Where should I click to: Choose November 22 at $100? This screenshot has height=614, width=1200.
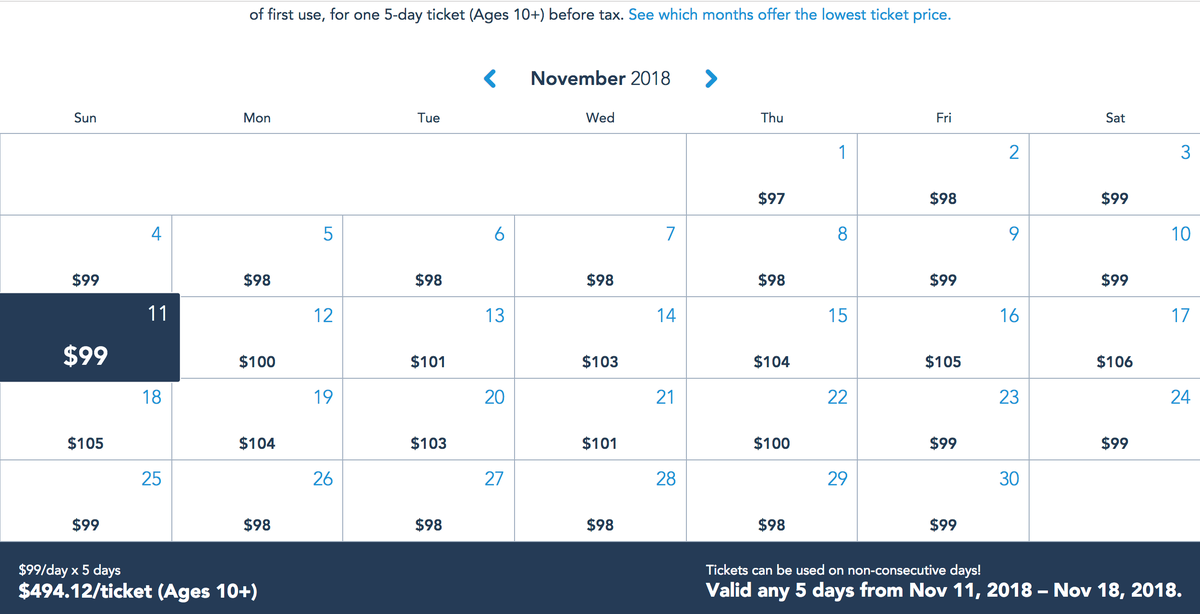coord(772,420)
